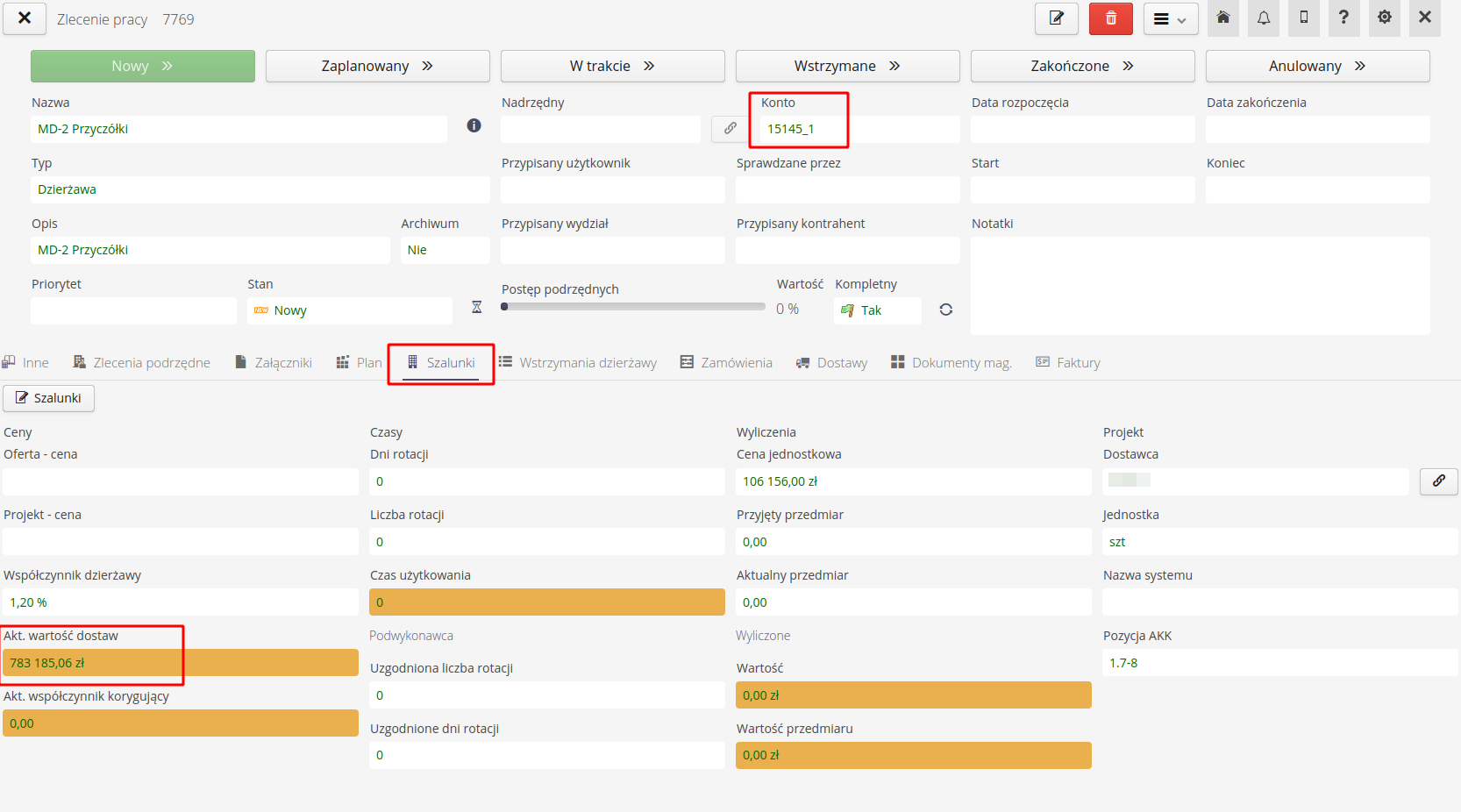
Task: Click the mobile device icon in header
Action: (x=1303, y=18)
